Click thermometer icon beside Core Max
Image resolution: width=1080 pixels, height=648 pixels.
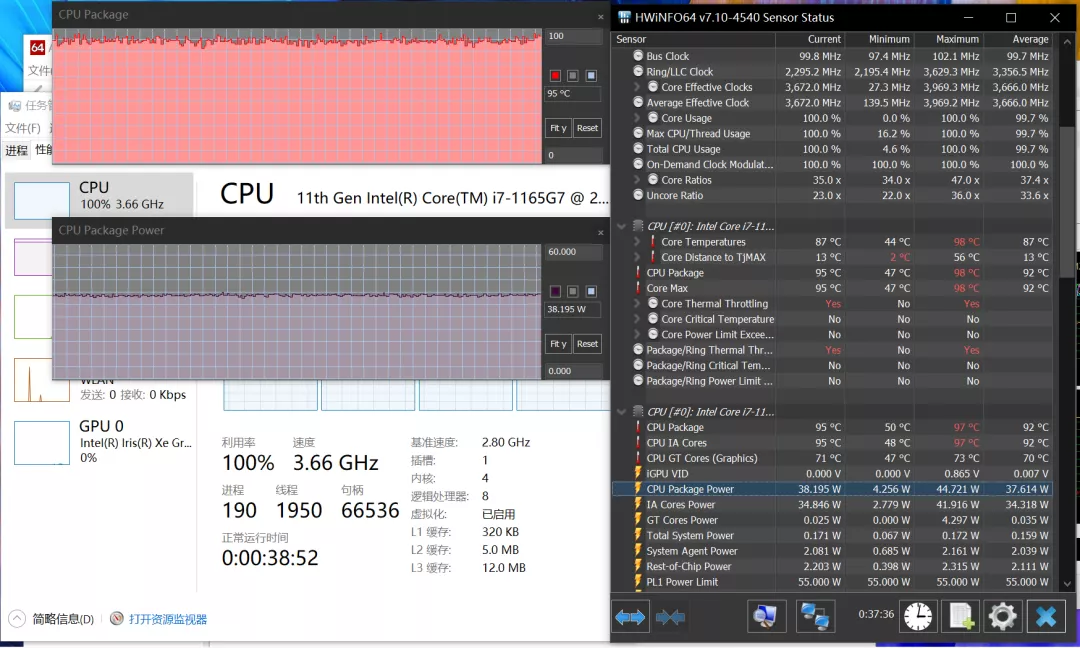coord(638,288)
